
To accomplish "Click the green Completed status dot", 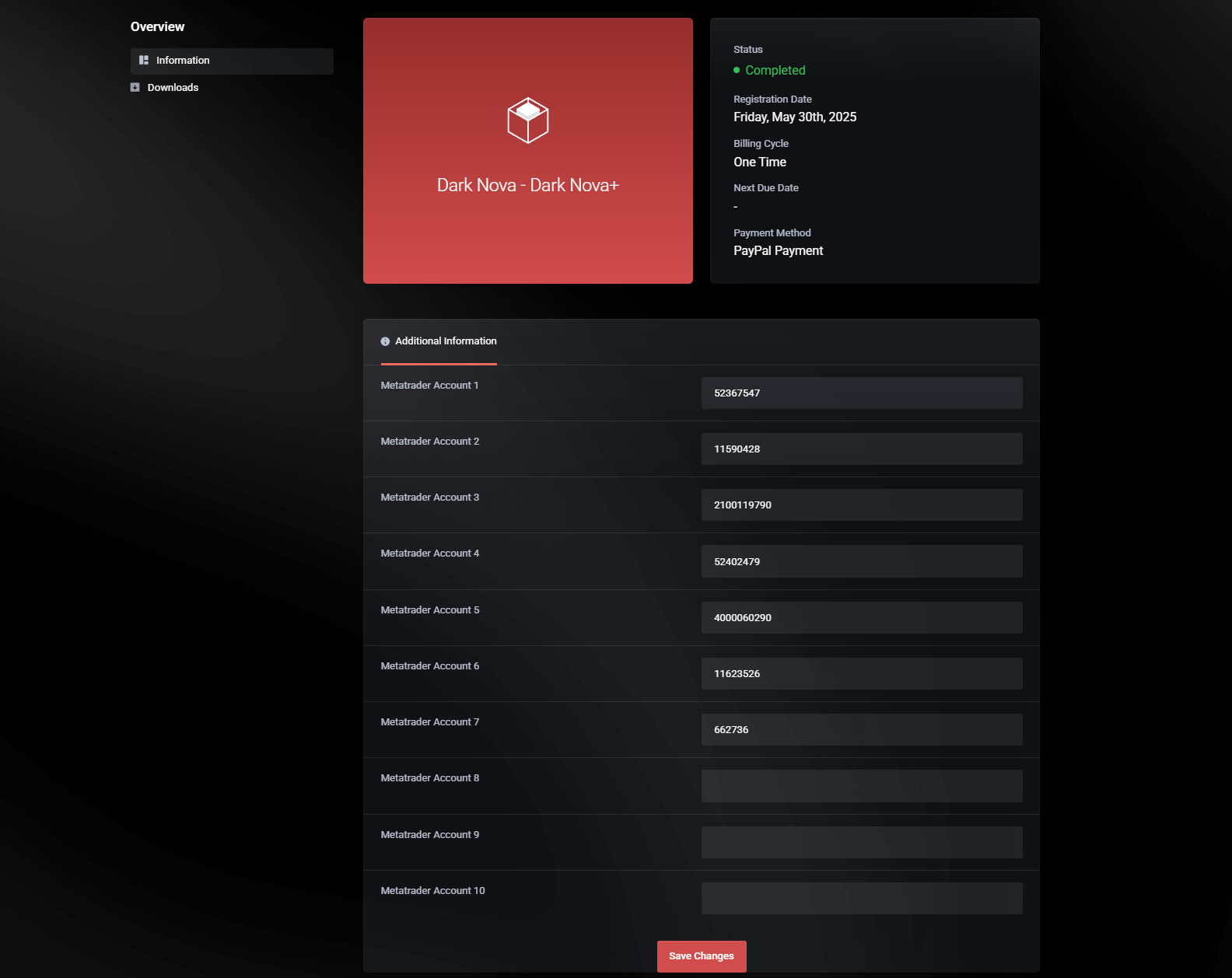I will pos(737,70).
